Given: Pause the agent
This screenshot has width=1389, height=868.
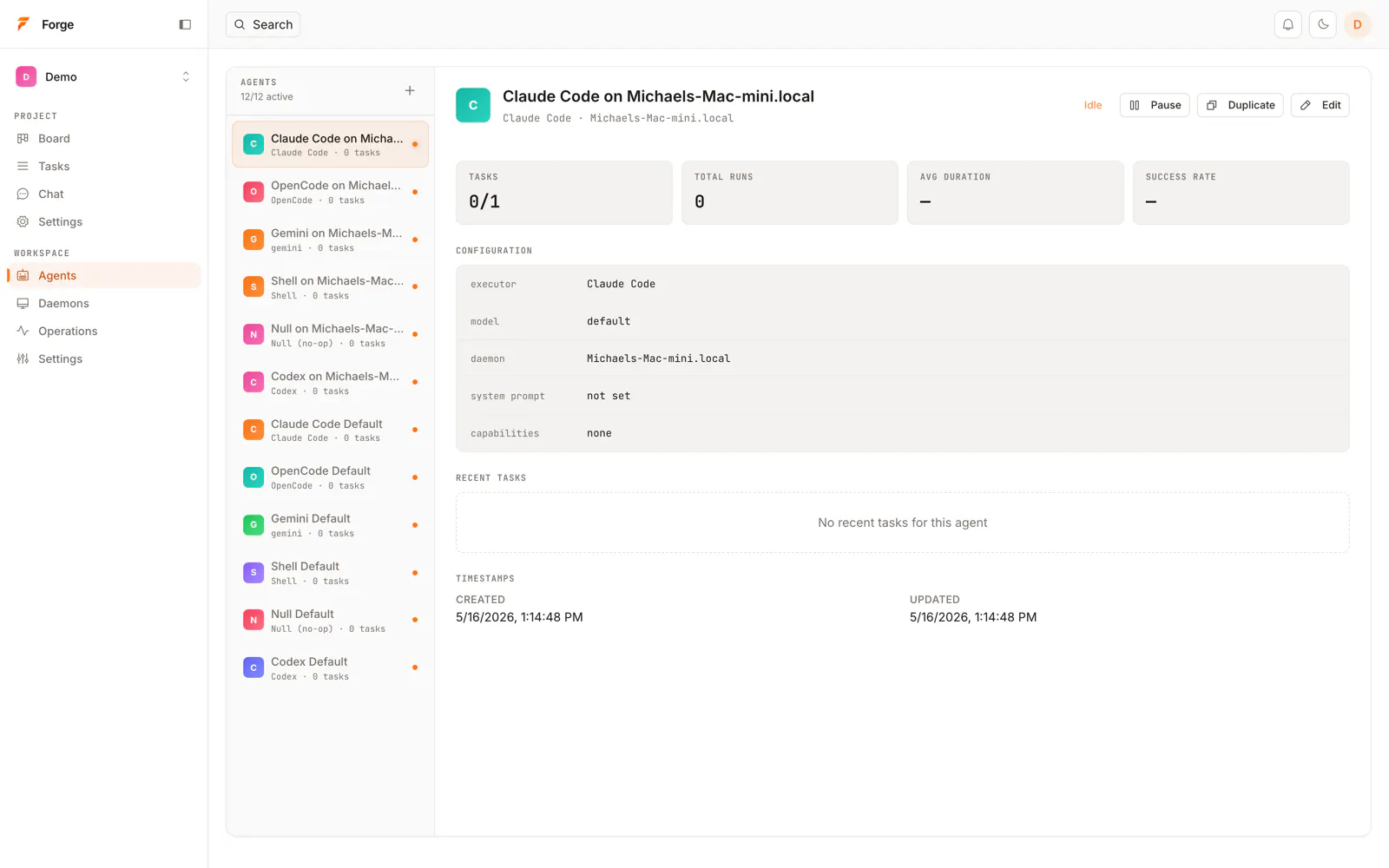Looking at the screenshot, I should (1155, 105).
